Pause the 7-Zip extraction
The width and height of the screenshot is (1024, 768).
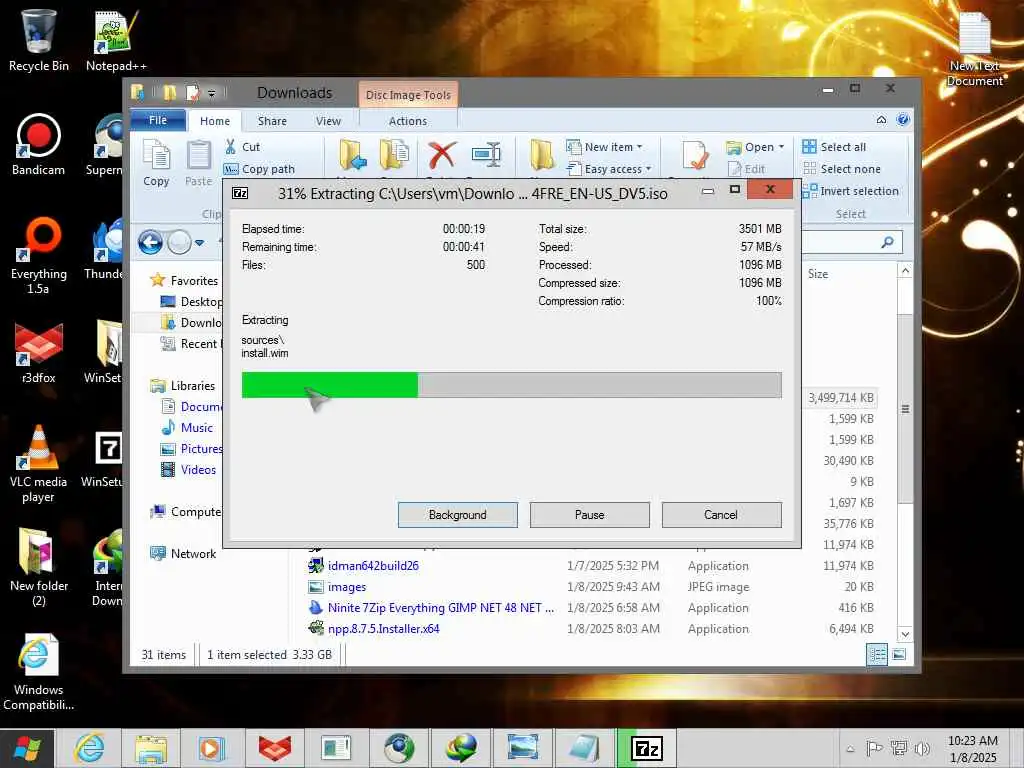[590, 515]
